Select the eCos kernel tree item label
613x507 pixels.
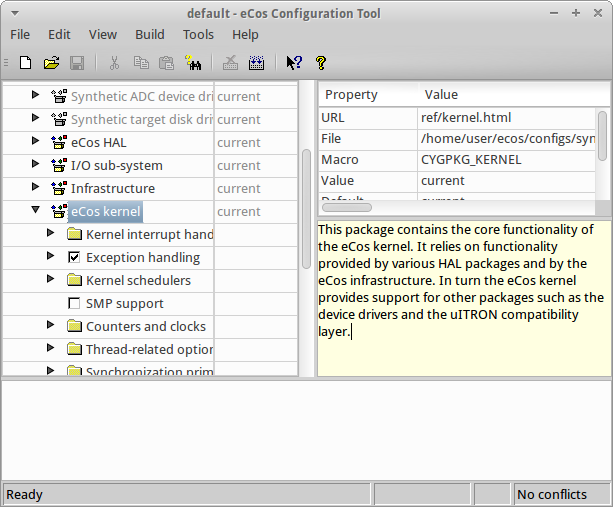point(105,211)
